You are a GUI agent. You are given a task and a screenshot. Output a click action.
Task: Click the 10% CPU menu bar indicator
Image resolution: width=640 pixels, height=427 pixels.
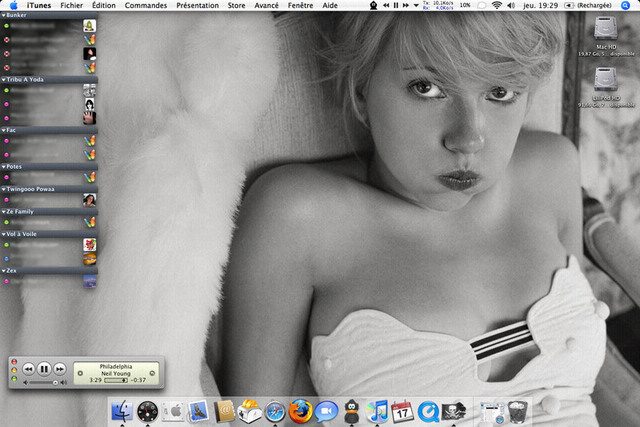[464, 5]
